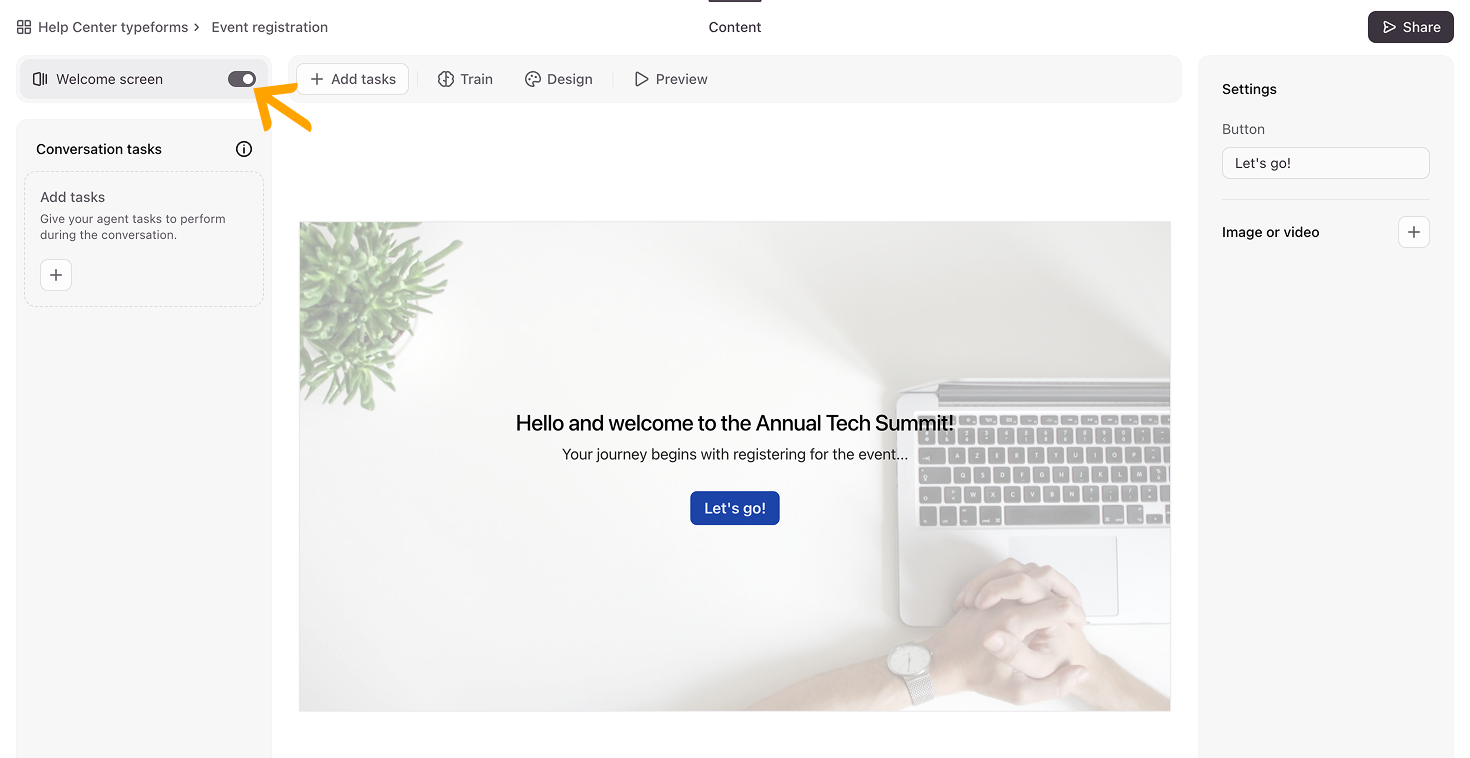Click the info icon next to Conversation tasks
This screenshot has height=758, width=1470.
coord(244,149)
